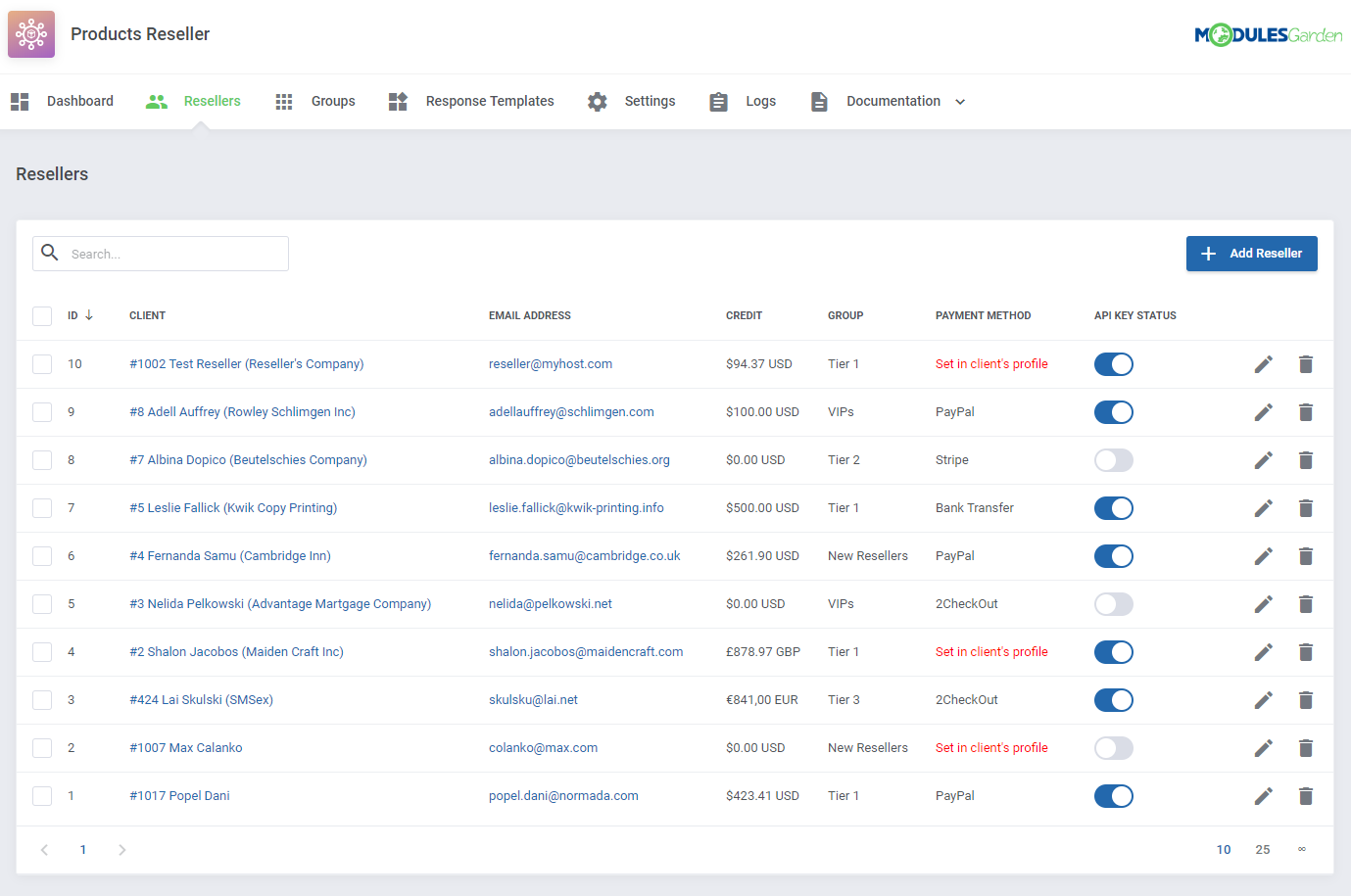This screenshot has width=1351, height=896.
Task: Show 25 entries per page
Action: click(1262, 850)
